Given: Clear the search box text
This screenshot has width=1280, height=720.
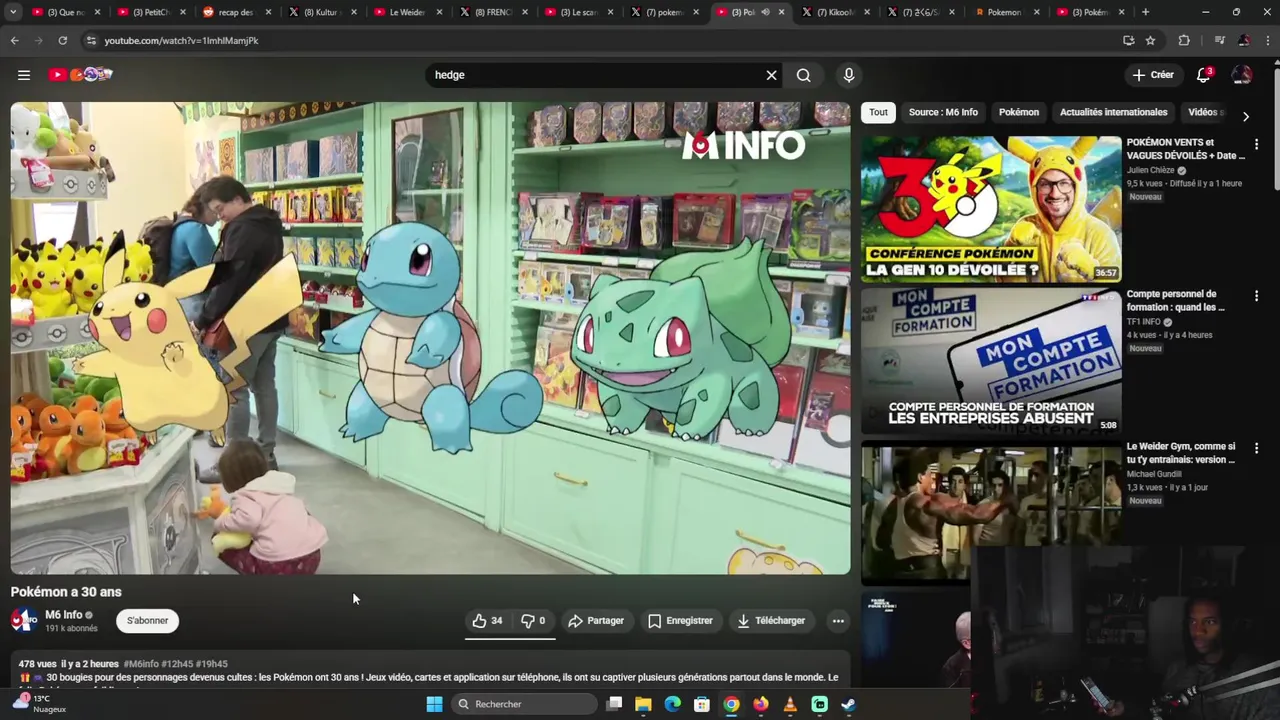Looking at the screenshot, I should [x=771, y=75].
